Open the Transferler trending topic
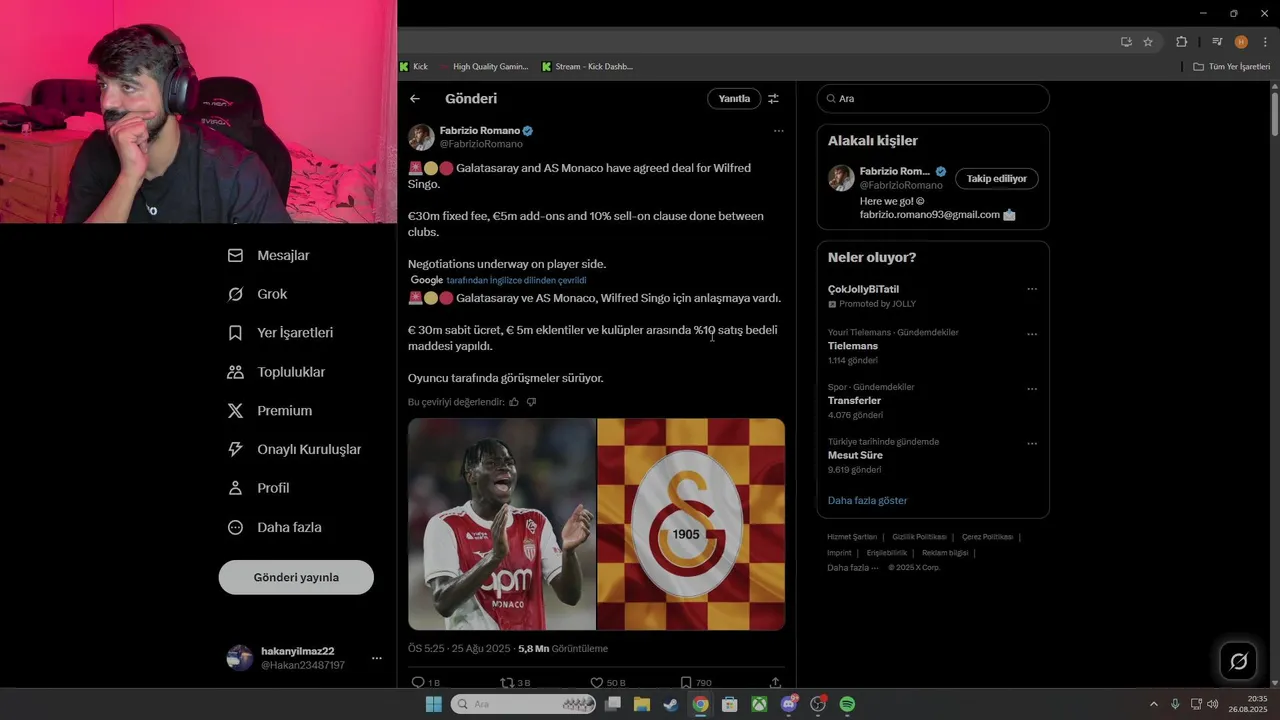1280x720 pixels. (854, 401)
